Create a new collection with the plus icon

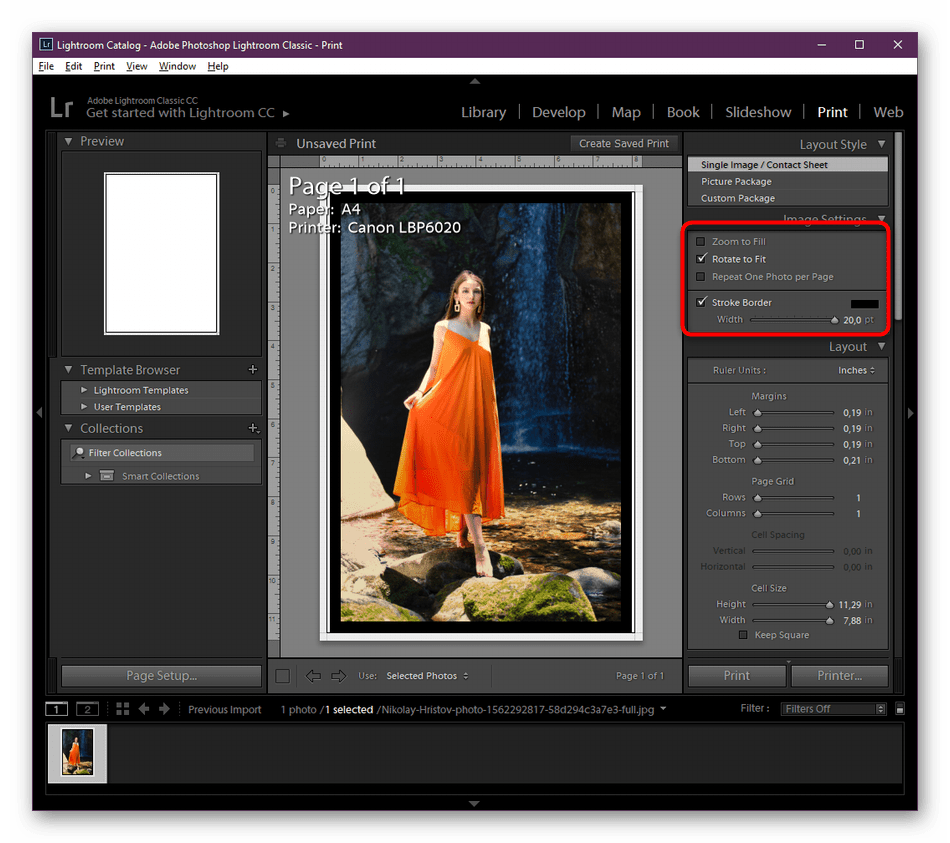pos(253,428)
